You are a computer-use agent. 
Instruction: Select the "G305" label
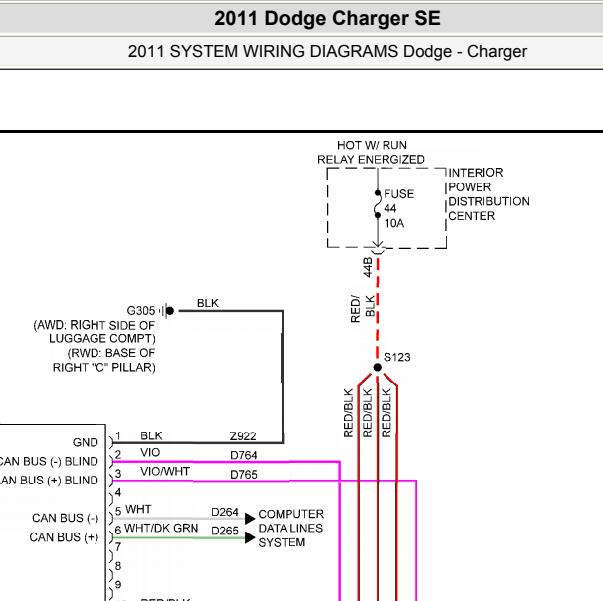coord(141,310)
